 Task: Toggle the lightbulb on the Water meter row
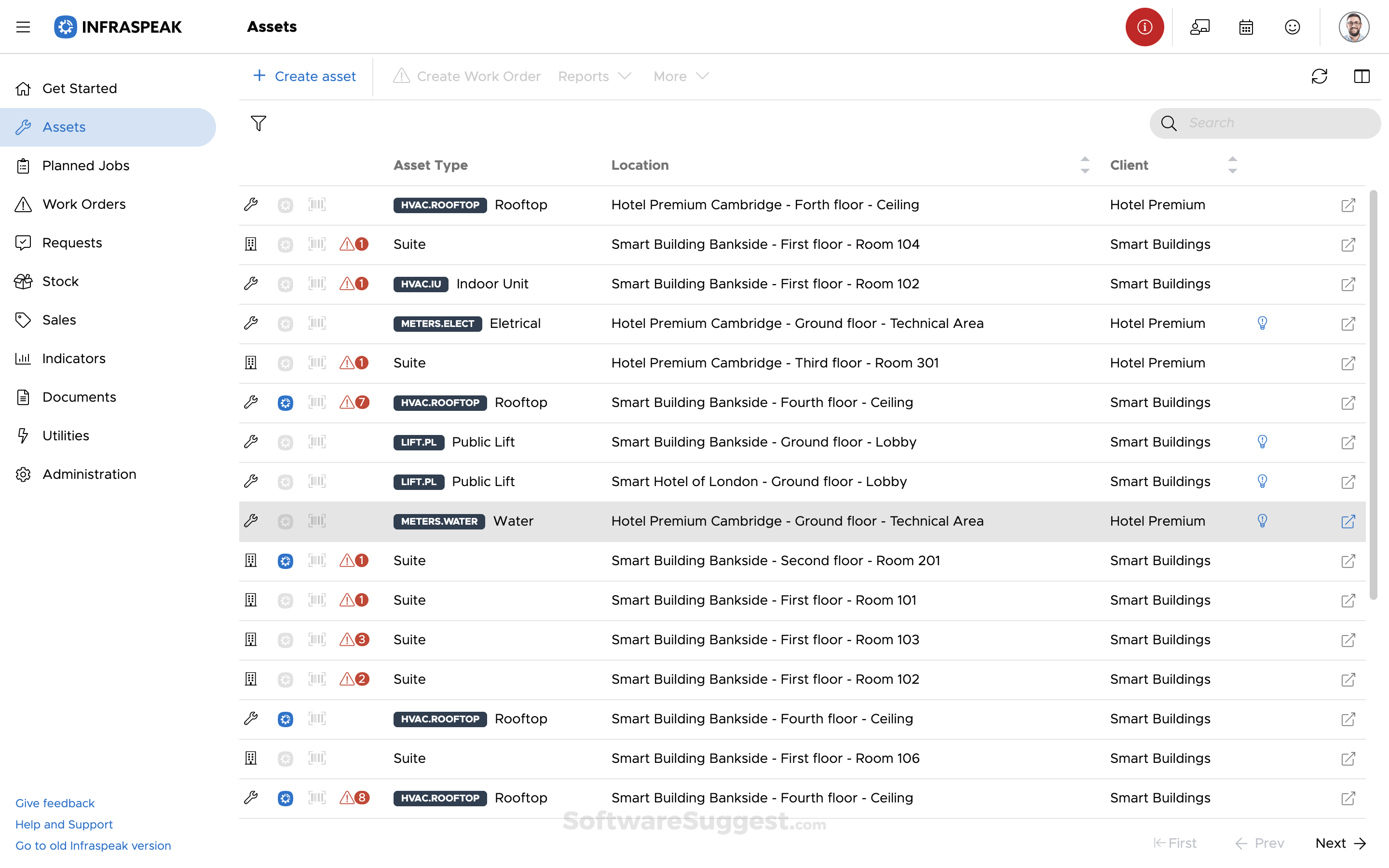[1262, 521]
